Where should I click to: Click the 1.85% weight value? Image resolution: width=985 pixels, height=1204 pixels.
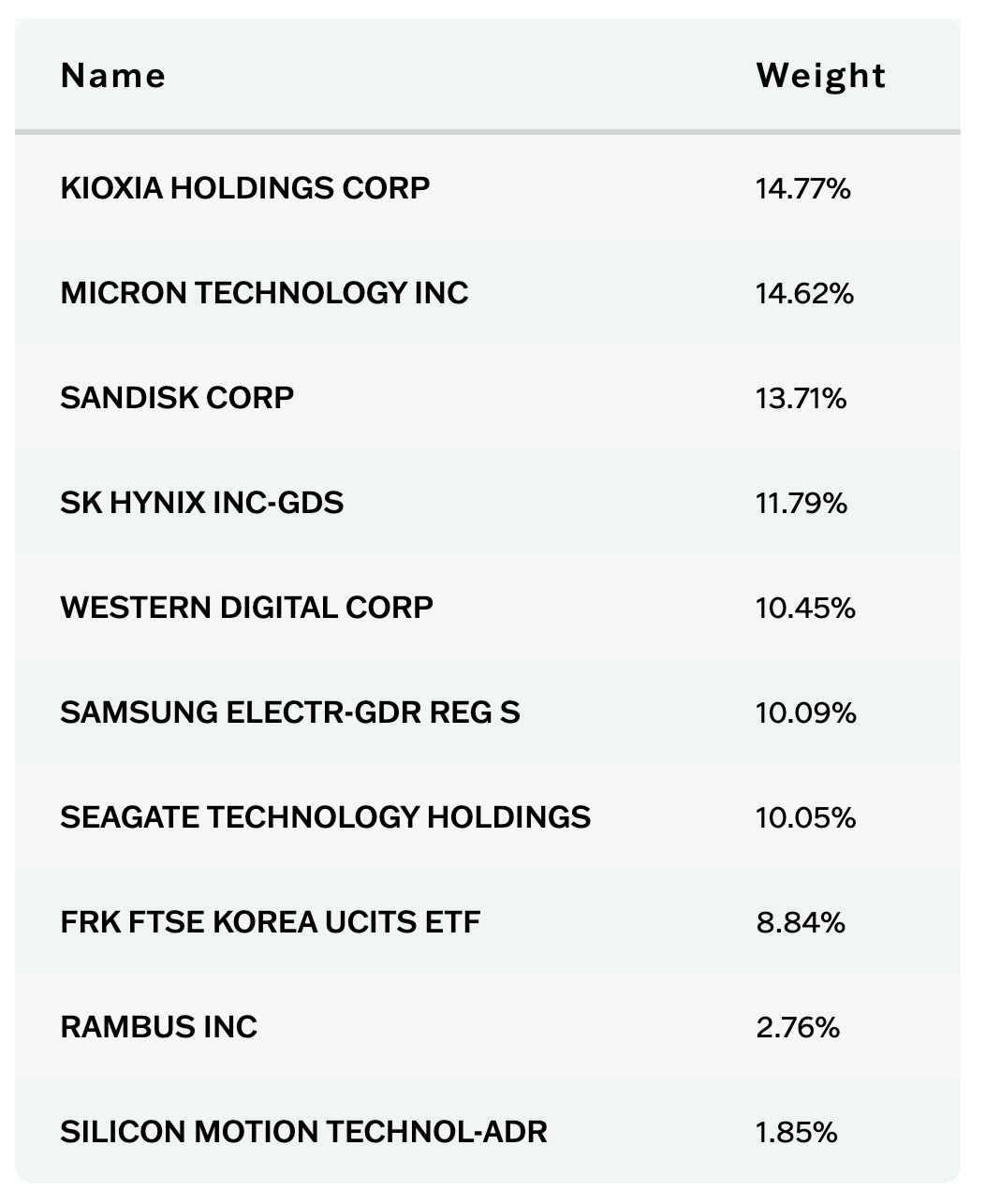click(x=797, y=1133)
